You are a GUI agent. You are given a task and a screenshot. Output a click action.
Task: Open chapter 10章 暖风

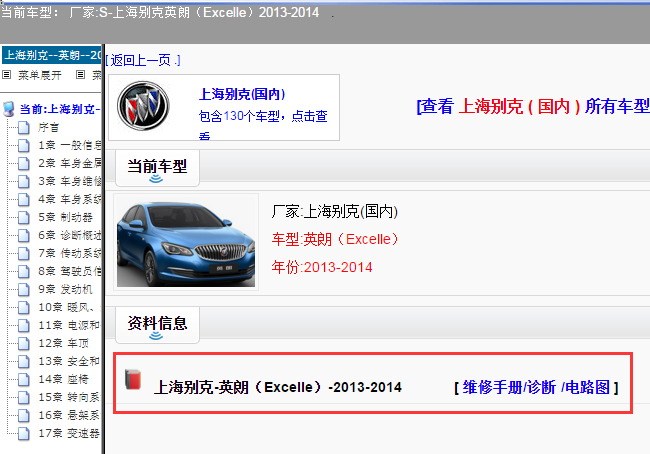[70, 307]
